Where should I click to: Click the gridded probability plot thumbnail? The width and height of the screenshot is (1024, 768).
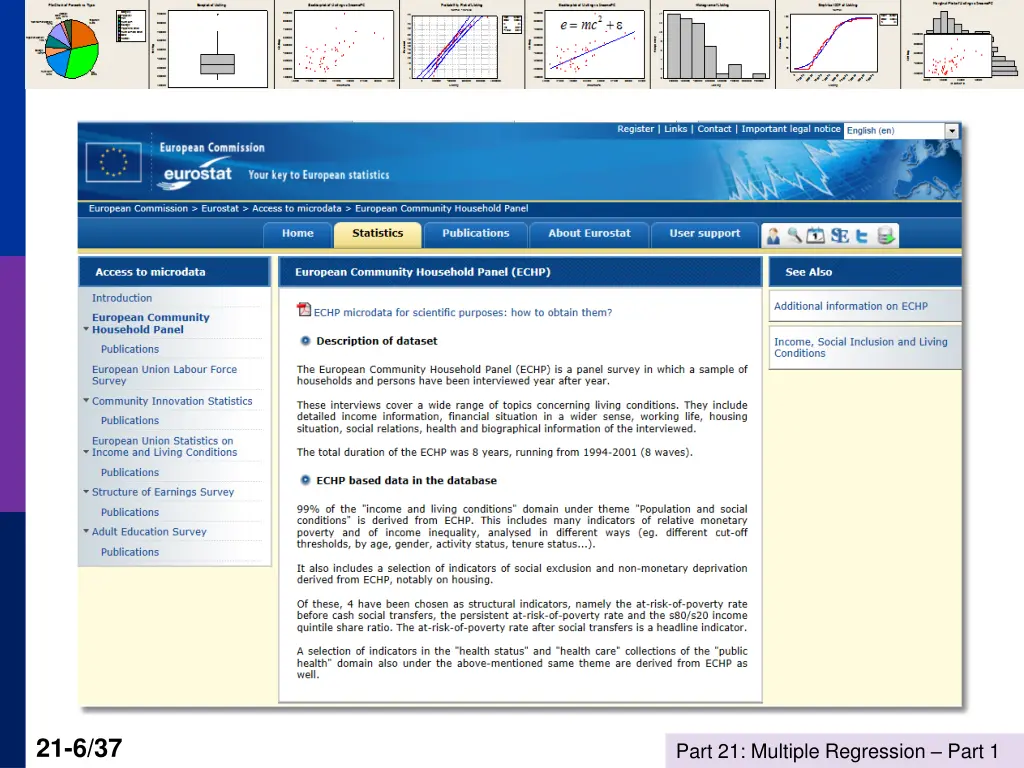click(462, 44)
